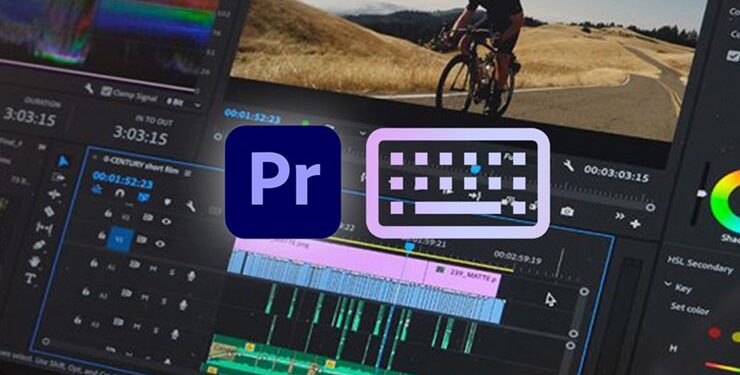Viewport: 740px width, 375px height.
Task: Select the 0-CENTURY short film sequence tab
Action: [141, 165]
